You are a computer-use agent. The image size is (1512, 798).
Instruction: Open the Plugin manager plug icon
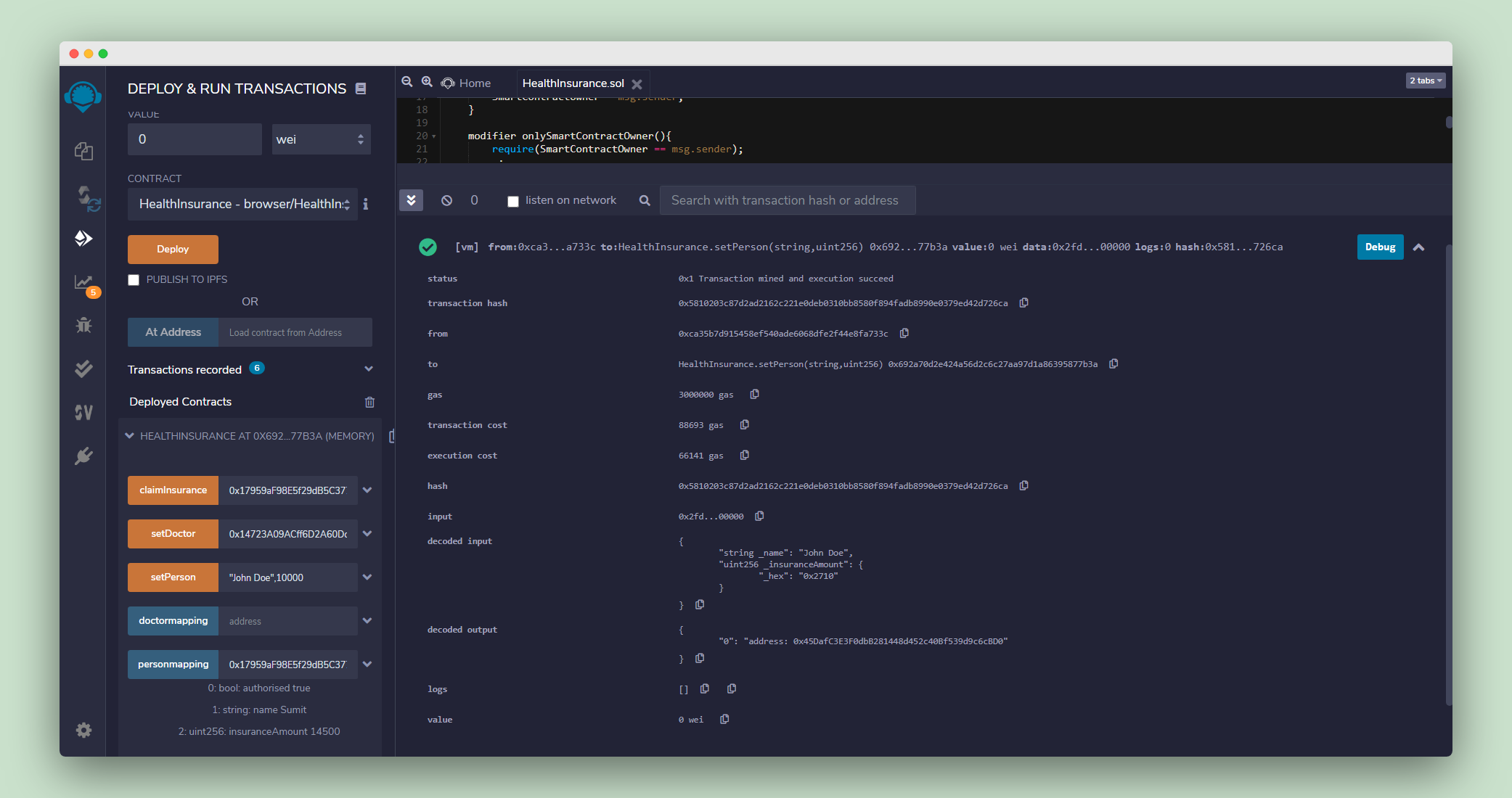click(x=83, y=456)
